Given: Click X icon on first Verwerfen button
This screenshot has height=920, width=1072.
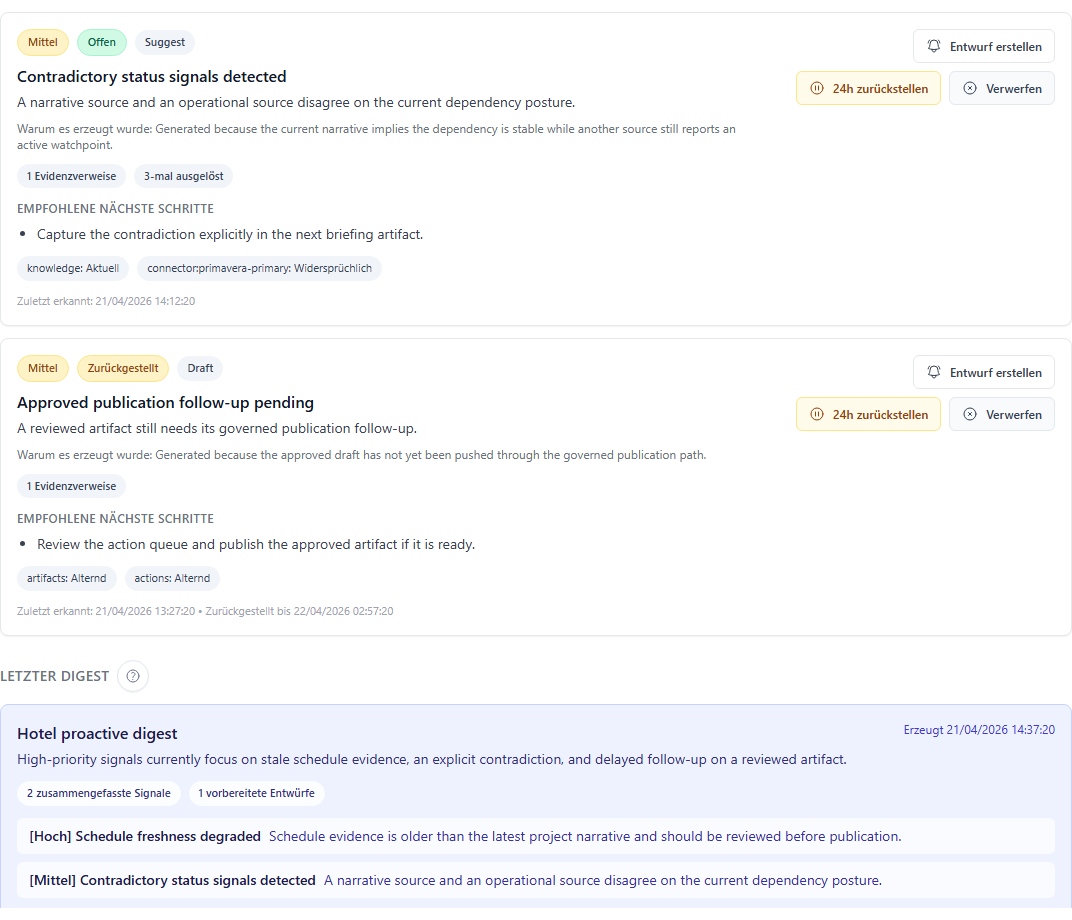Looking at the screenshot, I should tap(970, 88).
